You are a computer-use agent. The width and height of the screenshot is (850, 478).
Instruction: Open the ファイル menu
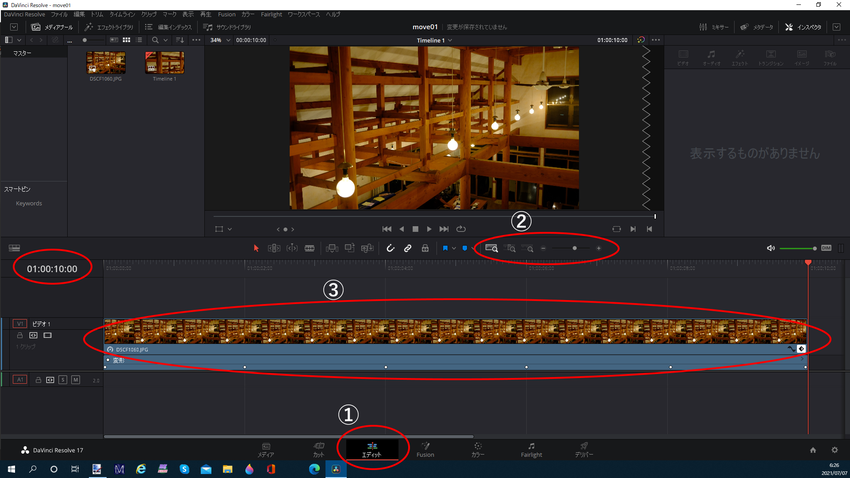tap(59, 15)
